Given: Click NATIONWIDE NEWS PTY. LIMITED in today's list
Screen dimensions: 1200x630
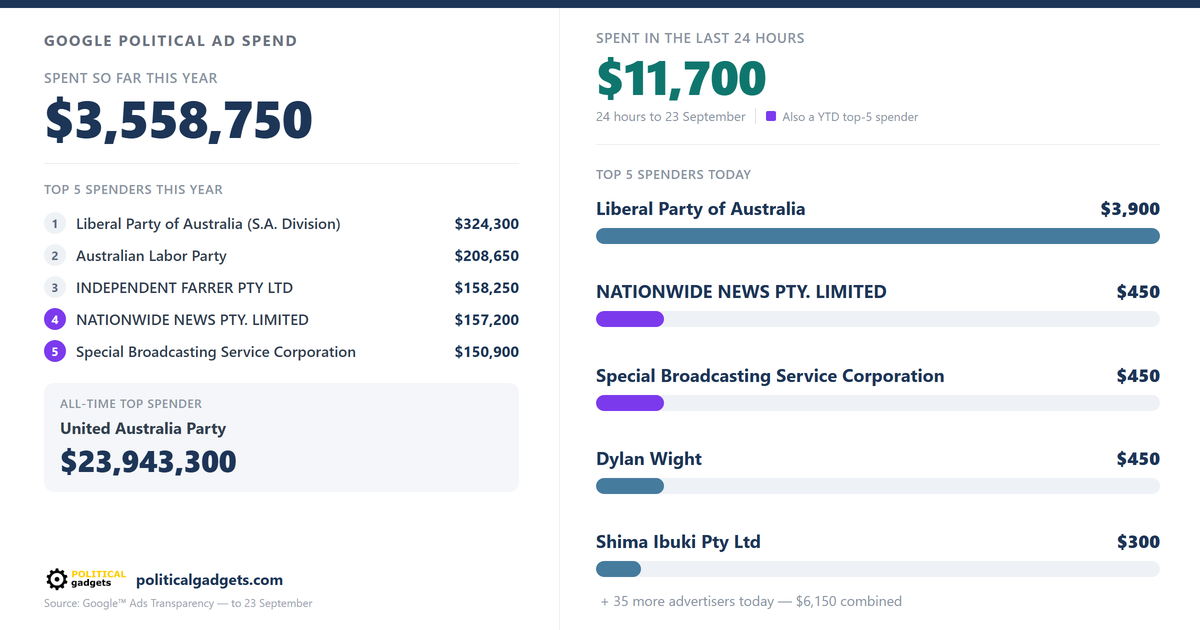Looking at the screenshot, I should 741,292.
